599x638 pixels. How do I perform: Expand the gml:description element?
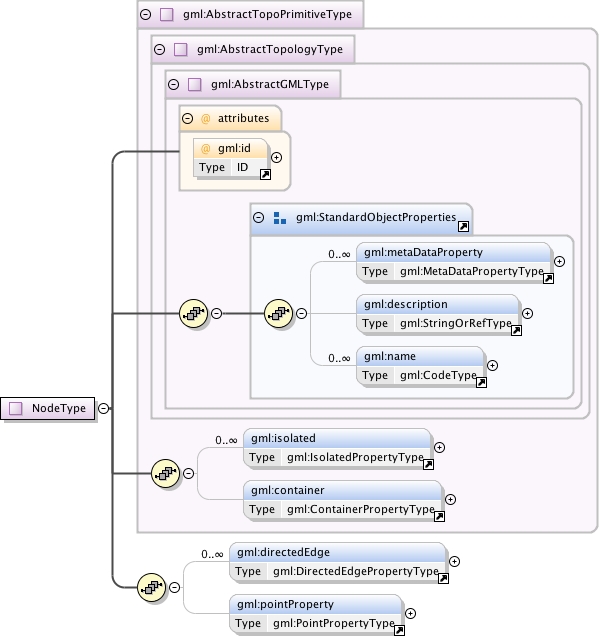click(x=527, y=313)
